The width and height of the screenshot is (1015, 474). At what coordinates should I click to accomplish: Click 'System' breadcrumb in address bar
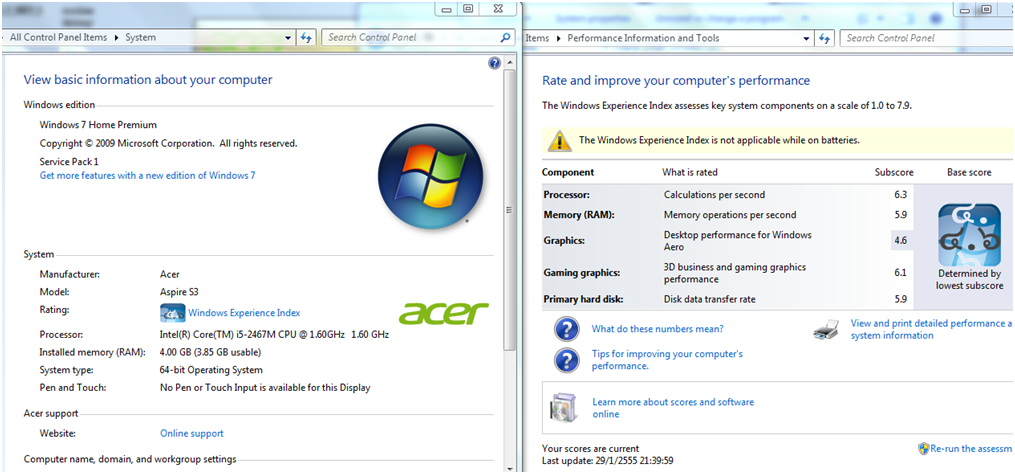(140, 38)
